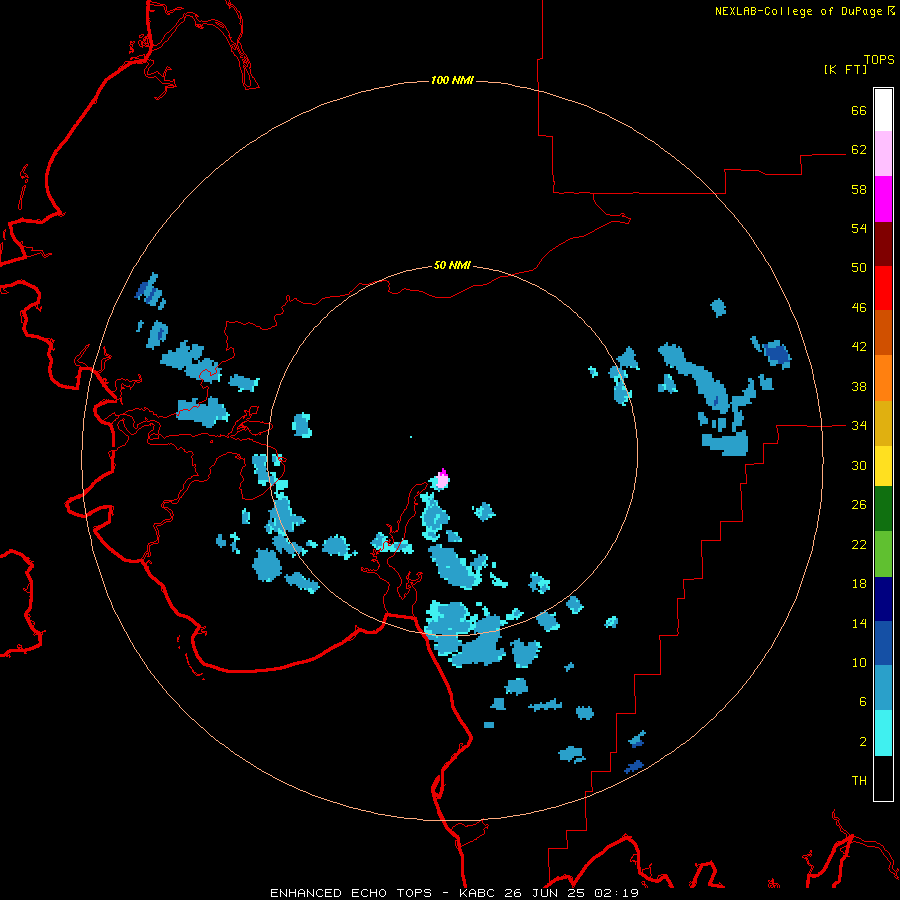Viewport: 900px width, 900px height.
Task: Click the legend value '58'
Action: pos(859,189)
